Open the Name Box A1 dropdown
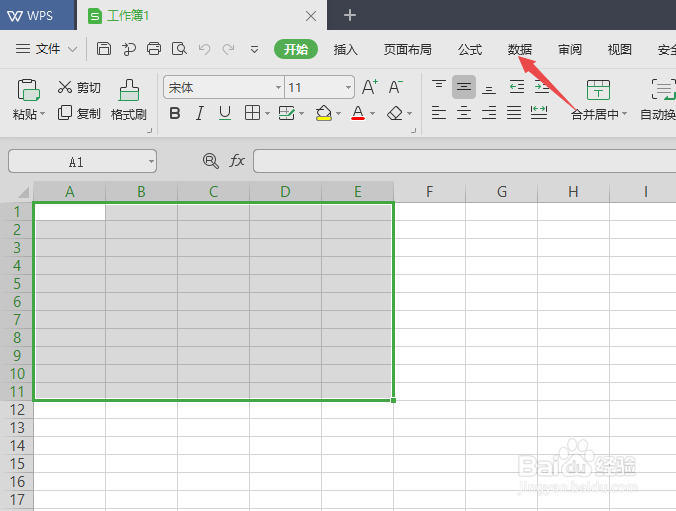The image size is (676, 511). 151,162
